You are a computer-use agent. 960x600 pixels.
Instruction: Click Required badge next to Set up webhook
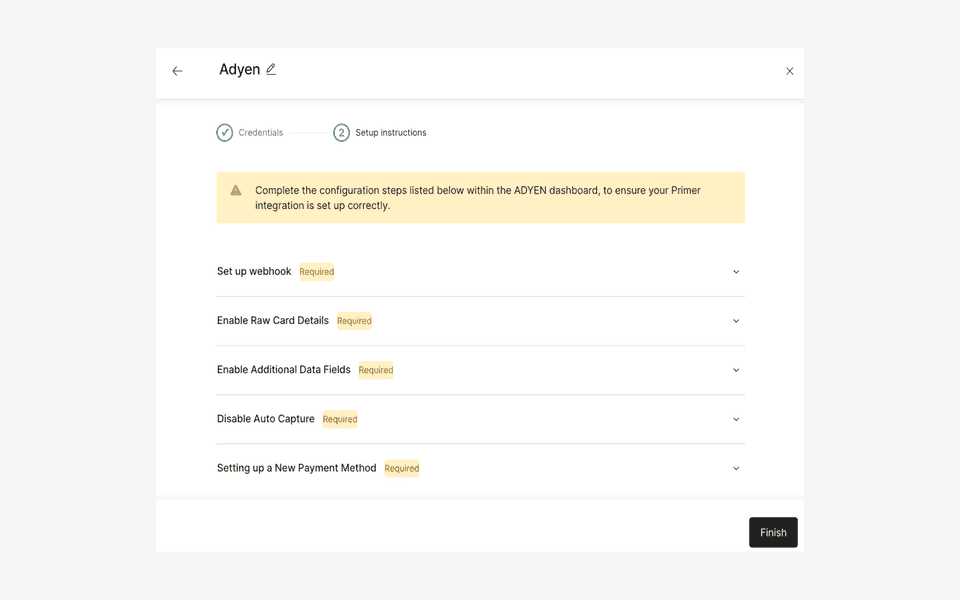(317, 272)
